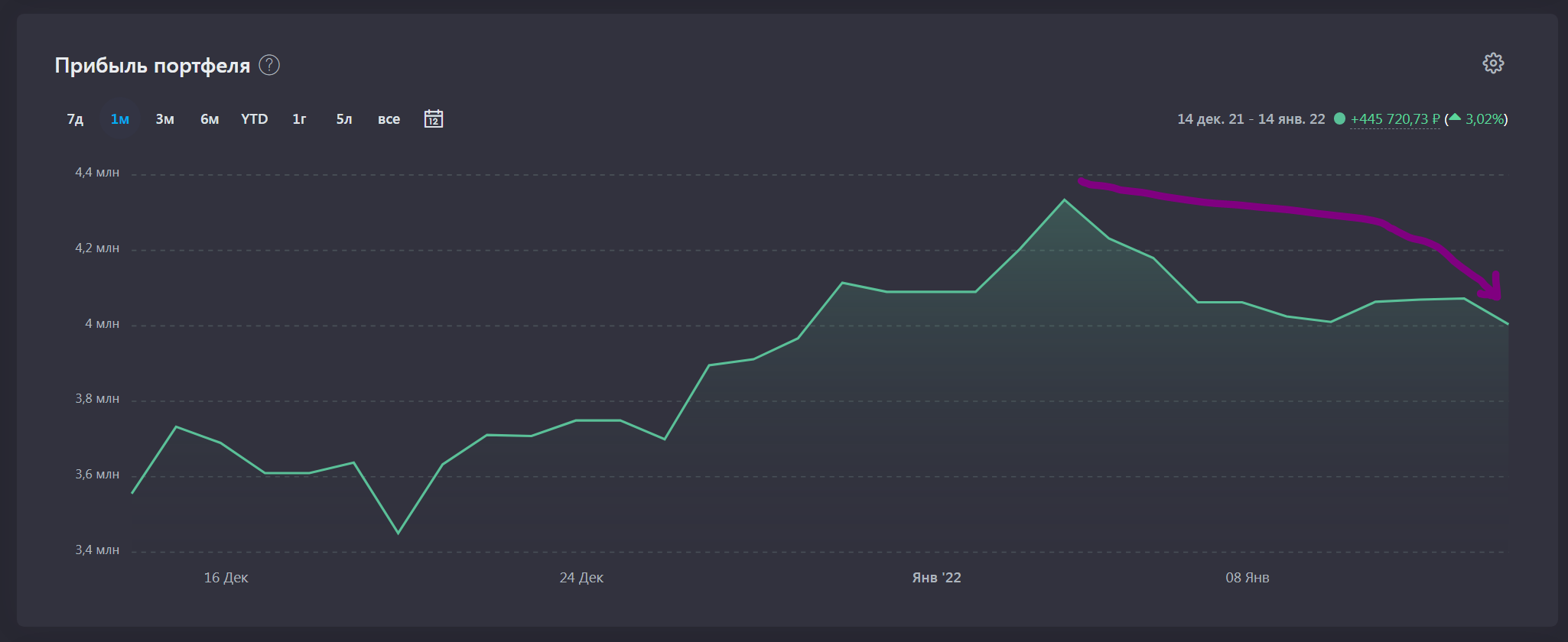Screen dimensions: 1568x642
Task: Select the 1м time period
Action: 120,119
